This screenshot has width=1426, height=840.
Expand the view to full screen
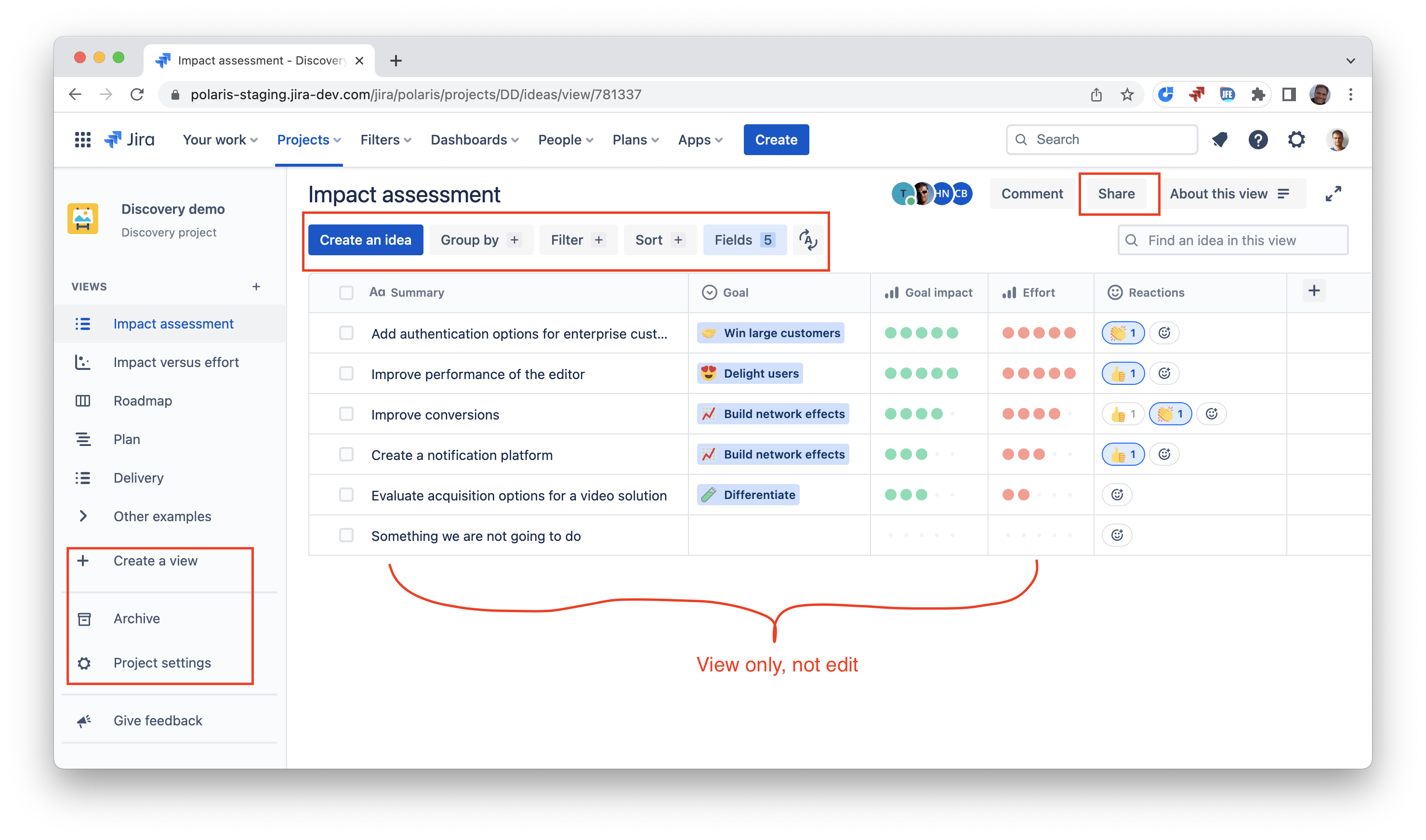1334,194
